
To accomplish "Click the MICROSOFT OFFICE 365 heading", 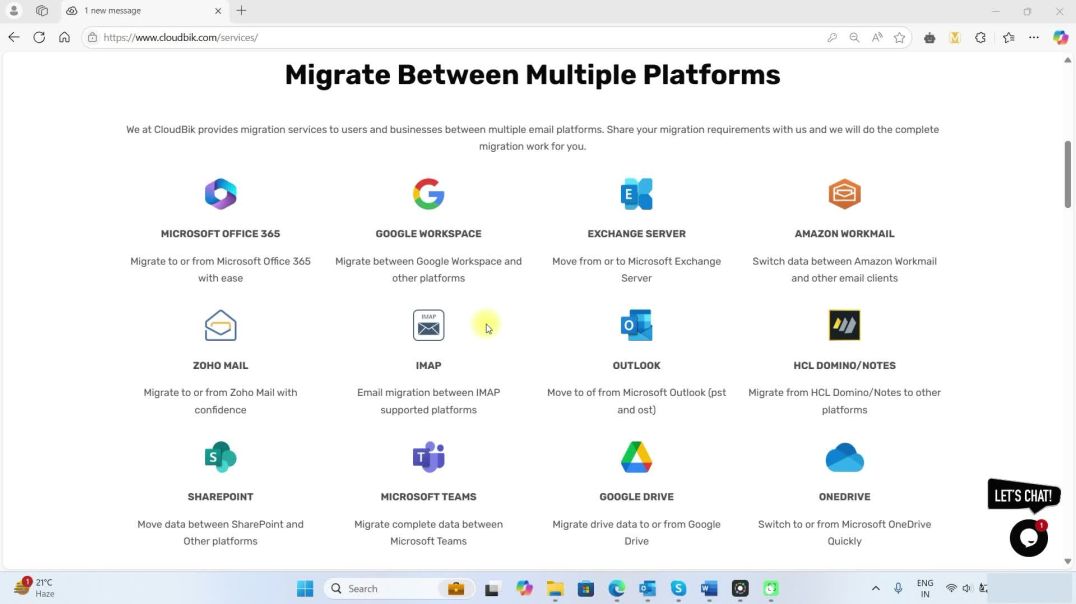I will click(220, 233).
